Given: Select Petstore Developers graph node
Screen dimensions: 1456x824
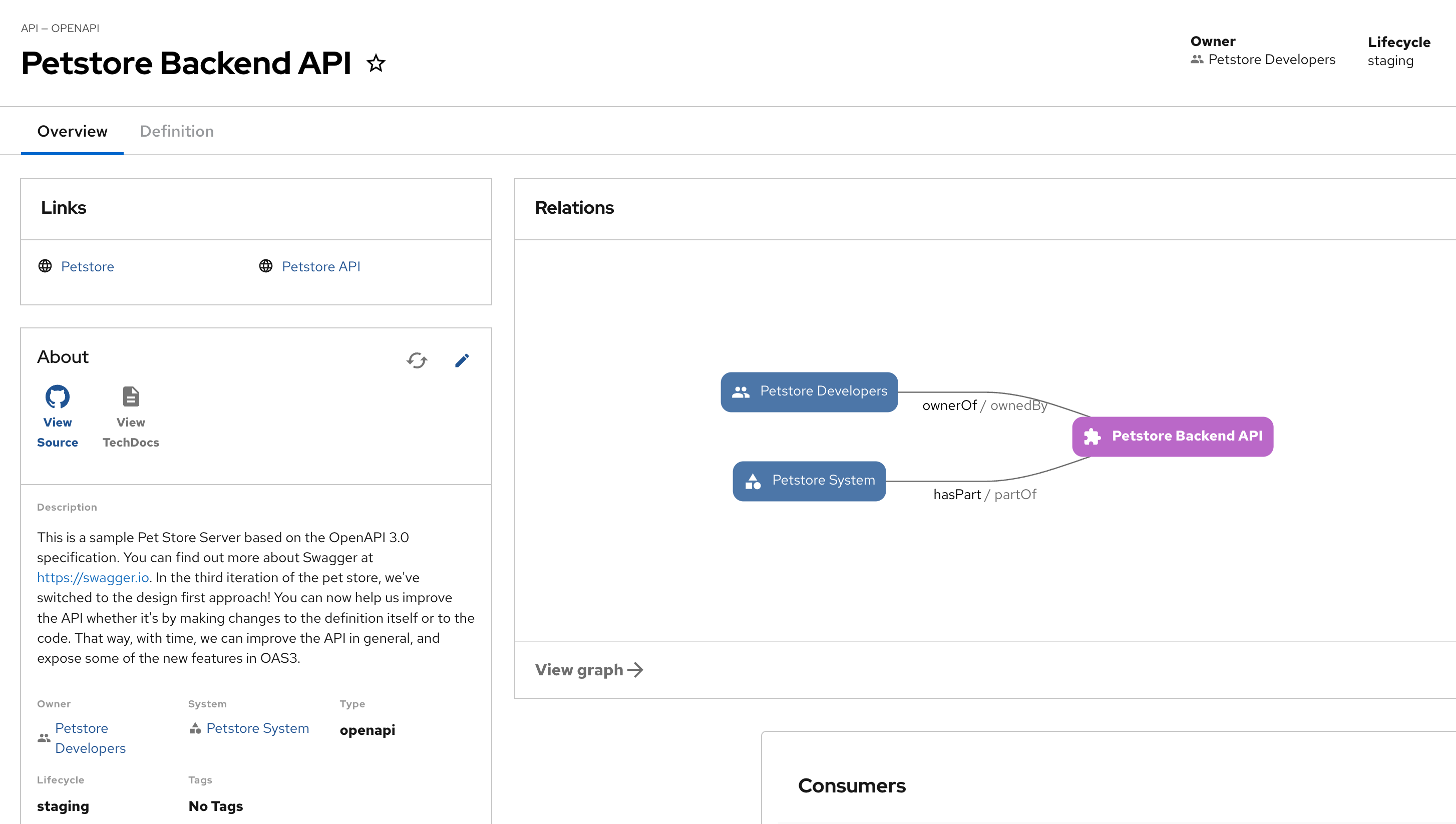Looking at the screenshot, I should coord(809,391).
